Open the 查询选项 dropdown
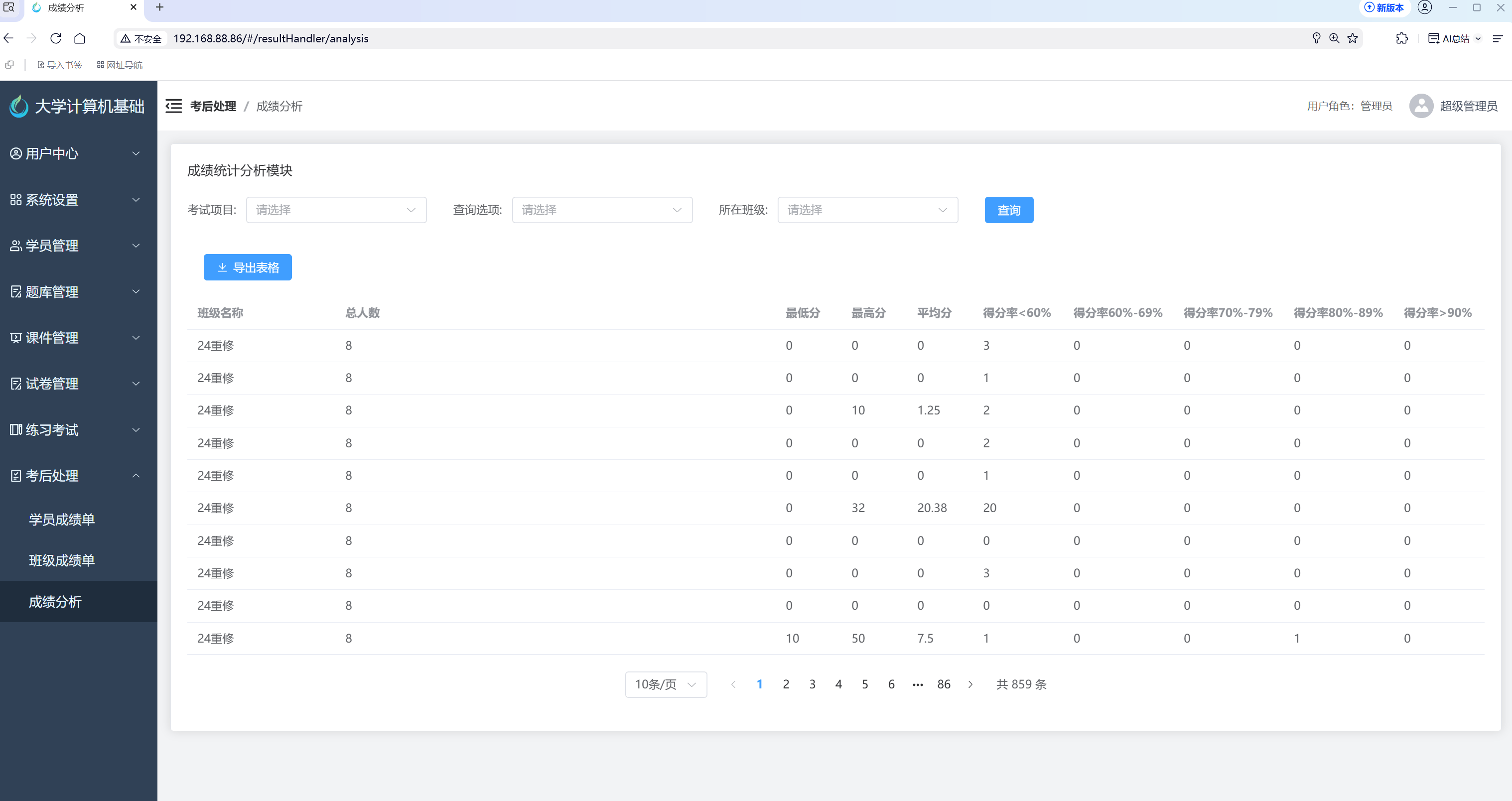Image resolution: width=1512 pixels, height=801 pixels. 602,210
